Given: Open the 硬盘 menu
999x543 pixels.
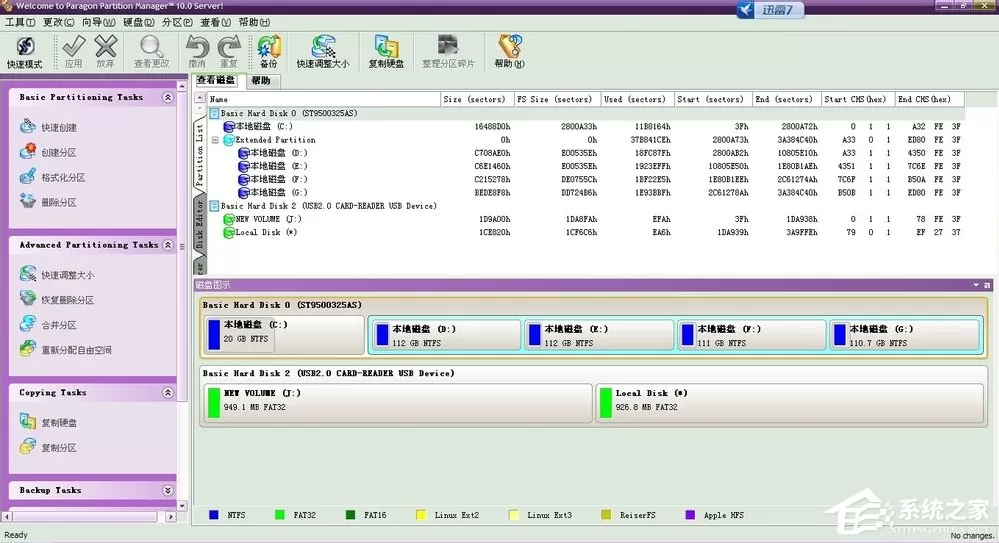Looking at the screenshot, I should pos(138,22).
